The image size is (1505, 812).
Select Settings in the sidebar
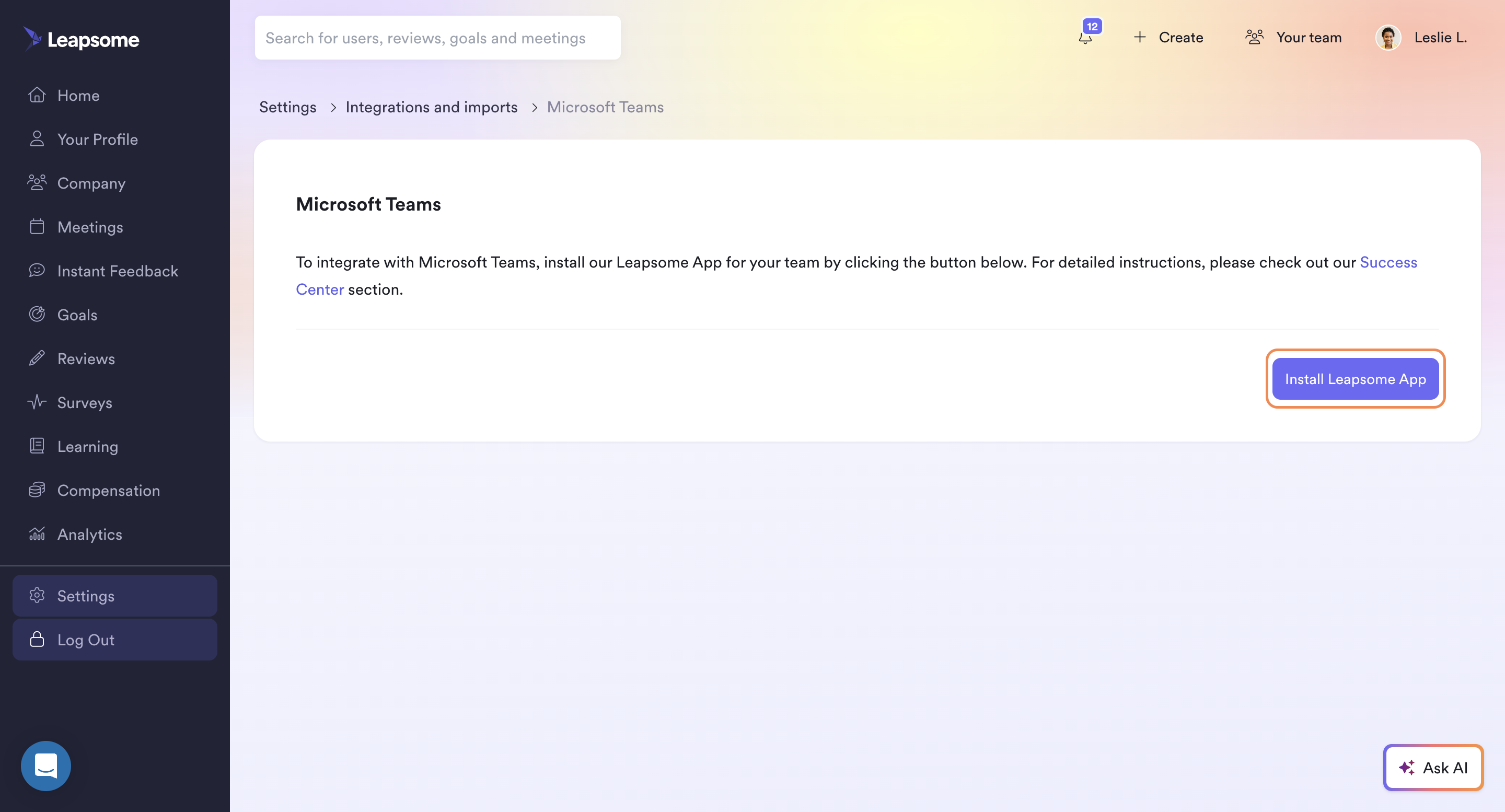115,595
